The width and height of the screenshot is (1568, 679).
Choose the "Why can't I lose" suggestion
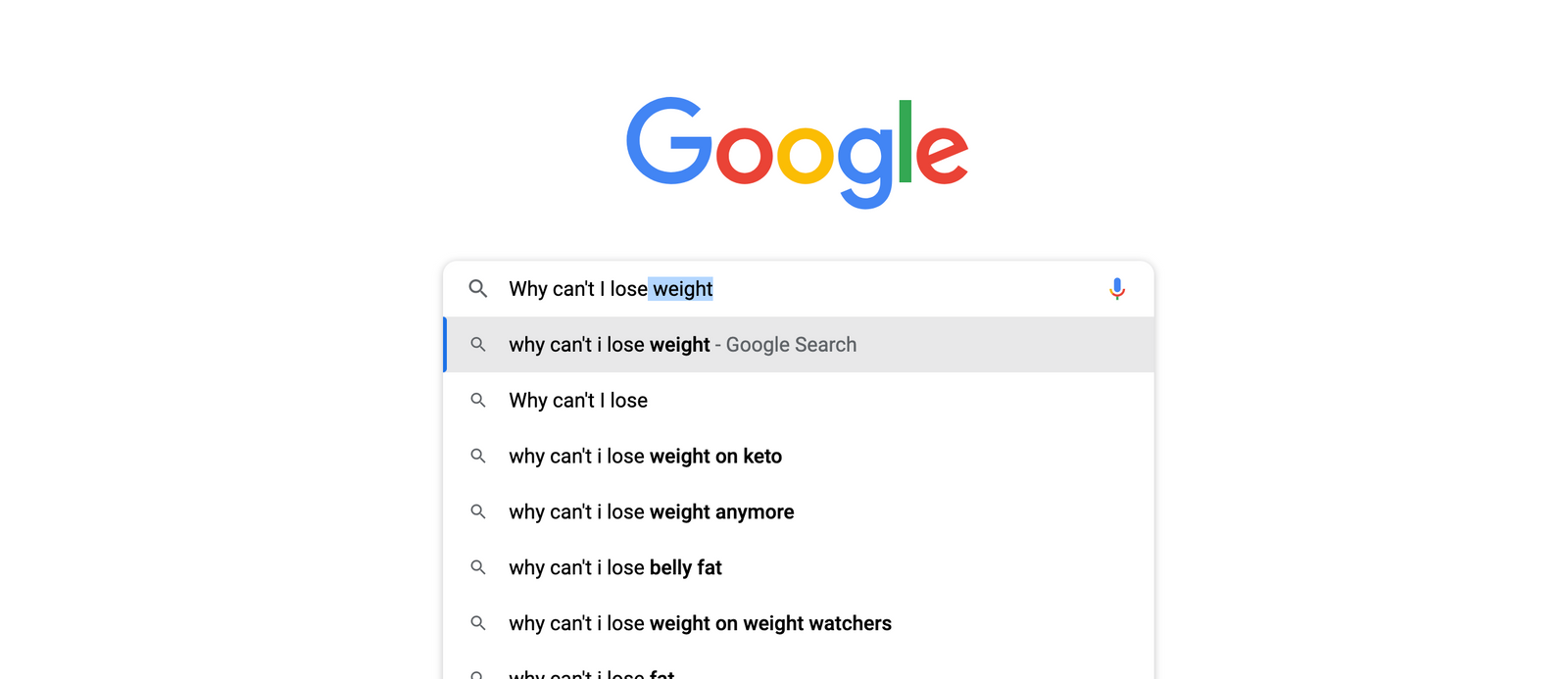pos(578,401)
